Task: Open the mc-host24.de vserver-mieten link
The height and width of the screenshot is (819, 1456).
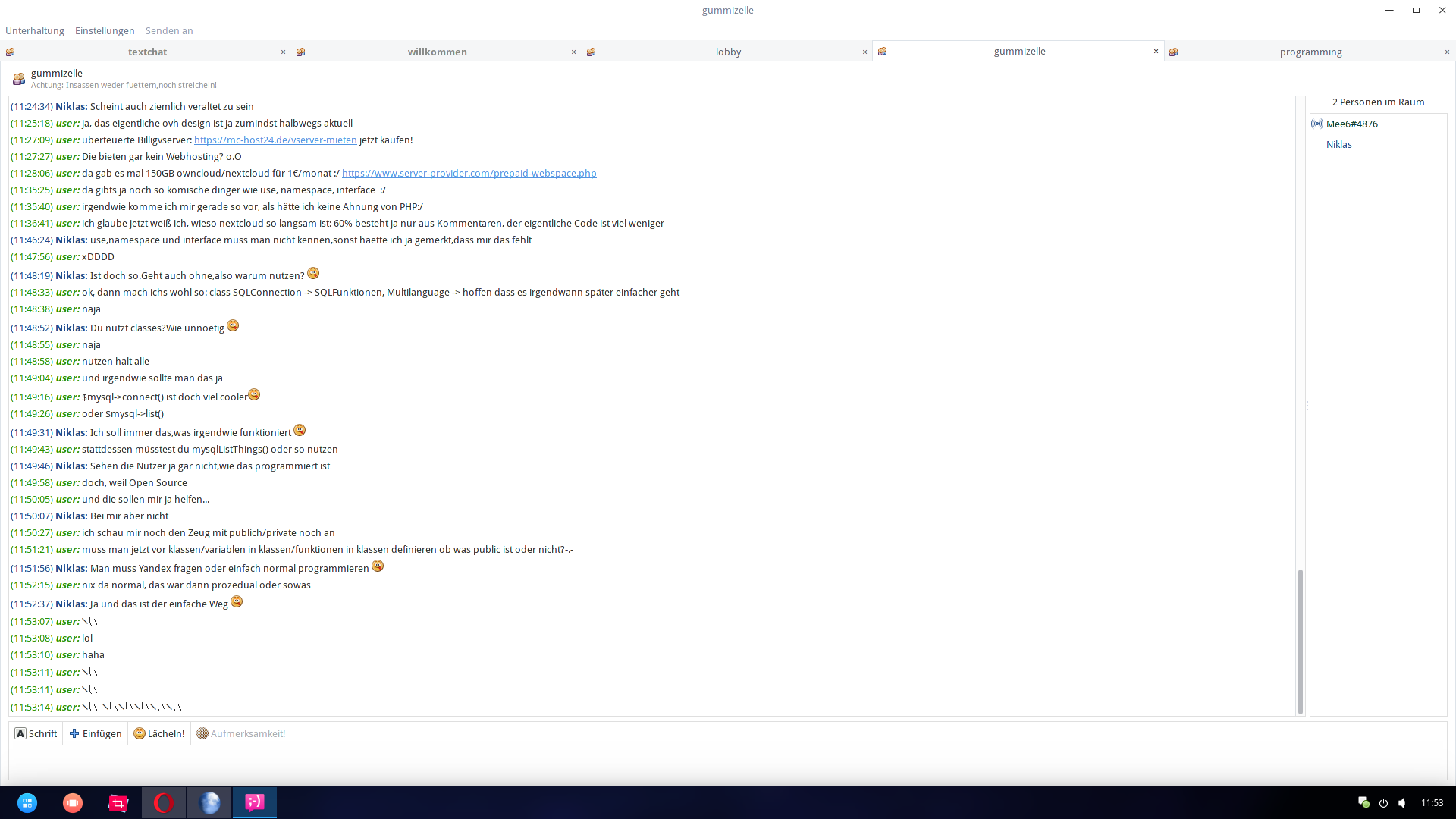Action: [275, 140]
